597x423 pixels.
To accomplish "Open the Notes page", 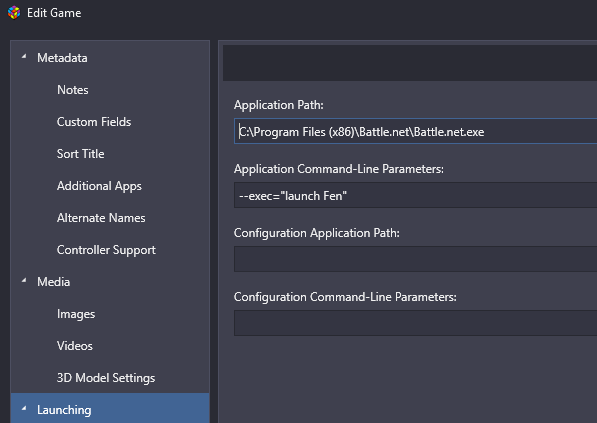I will pyautogui.click(x=72, y=90).
